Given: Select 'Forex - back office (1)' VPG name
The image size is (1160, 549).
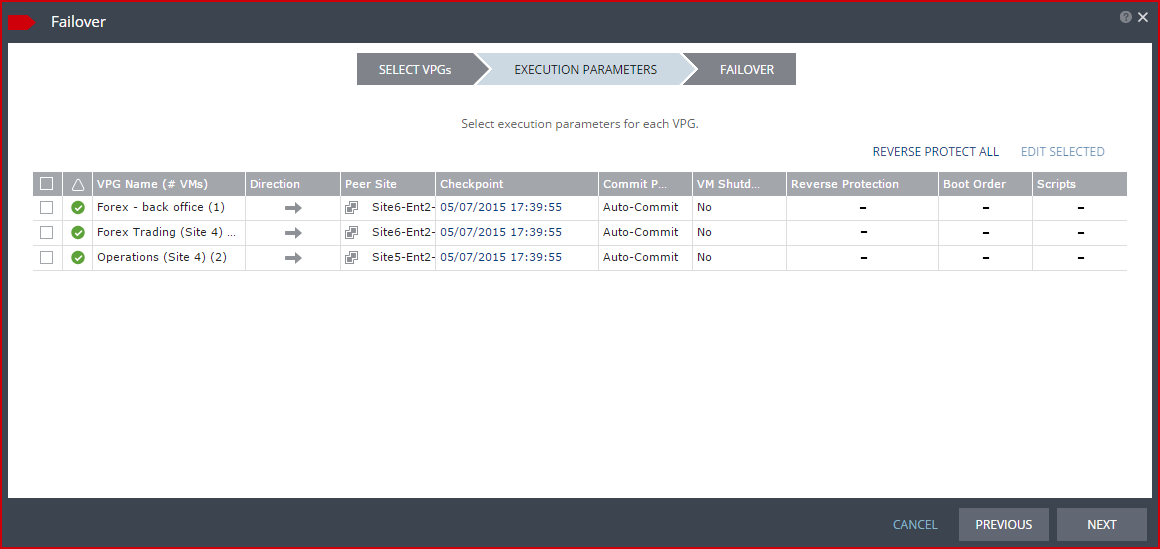Looking at the screenshot, I should (x=161, y=207).
